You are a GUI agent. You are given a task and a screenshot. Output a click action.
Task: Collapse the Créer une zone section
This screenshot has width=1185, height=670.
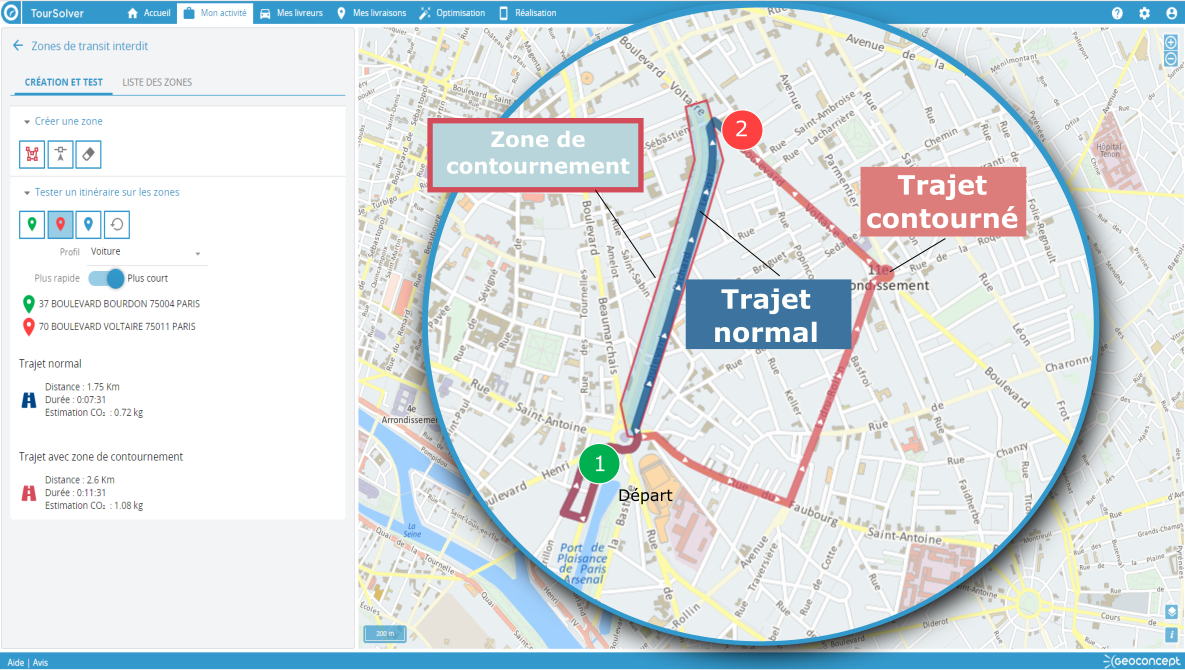point(27,121)
